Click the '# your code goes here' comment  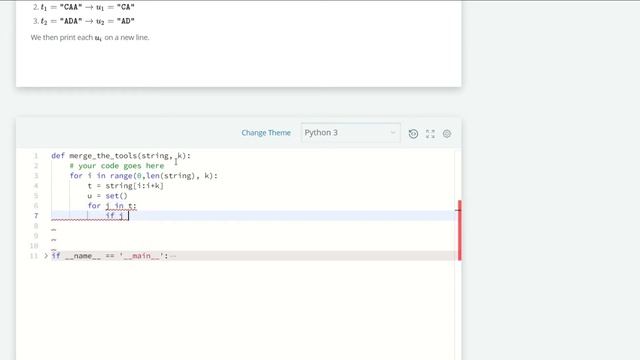[117, 166]
